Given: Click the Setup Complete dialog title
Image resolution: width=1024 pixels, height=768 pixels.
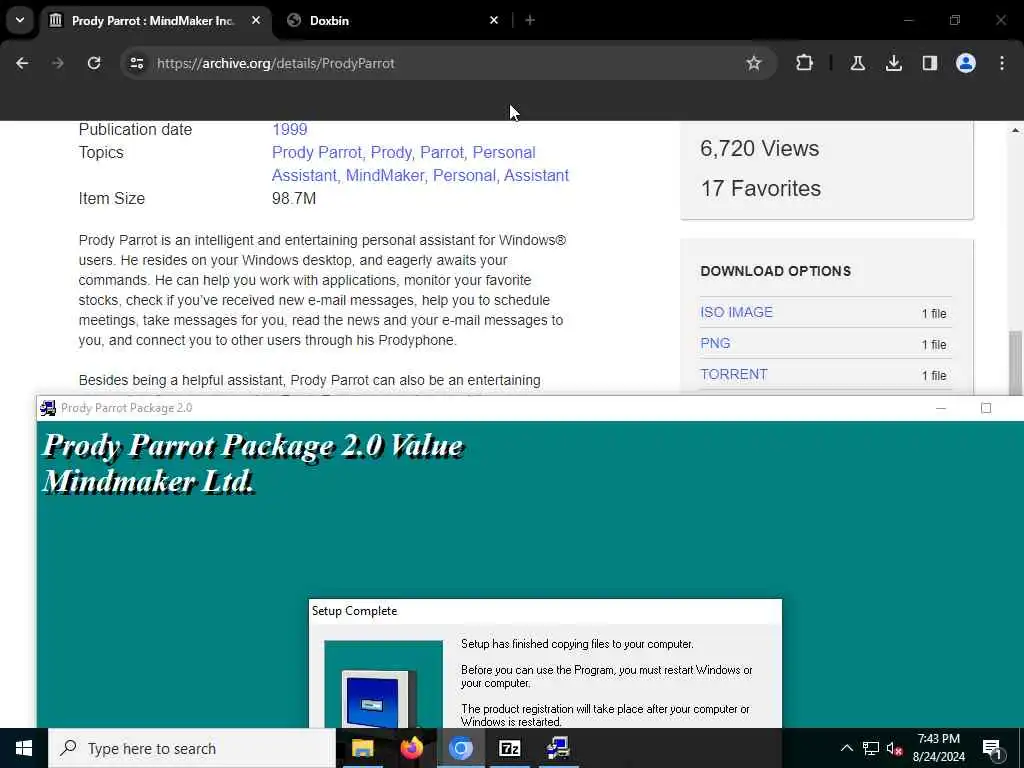Looking at the screenshot, I should [354, 611].
